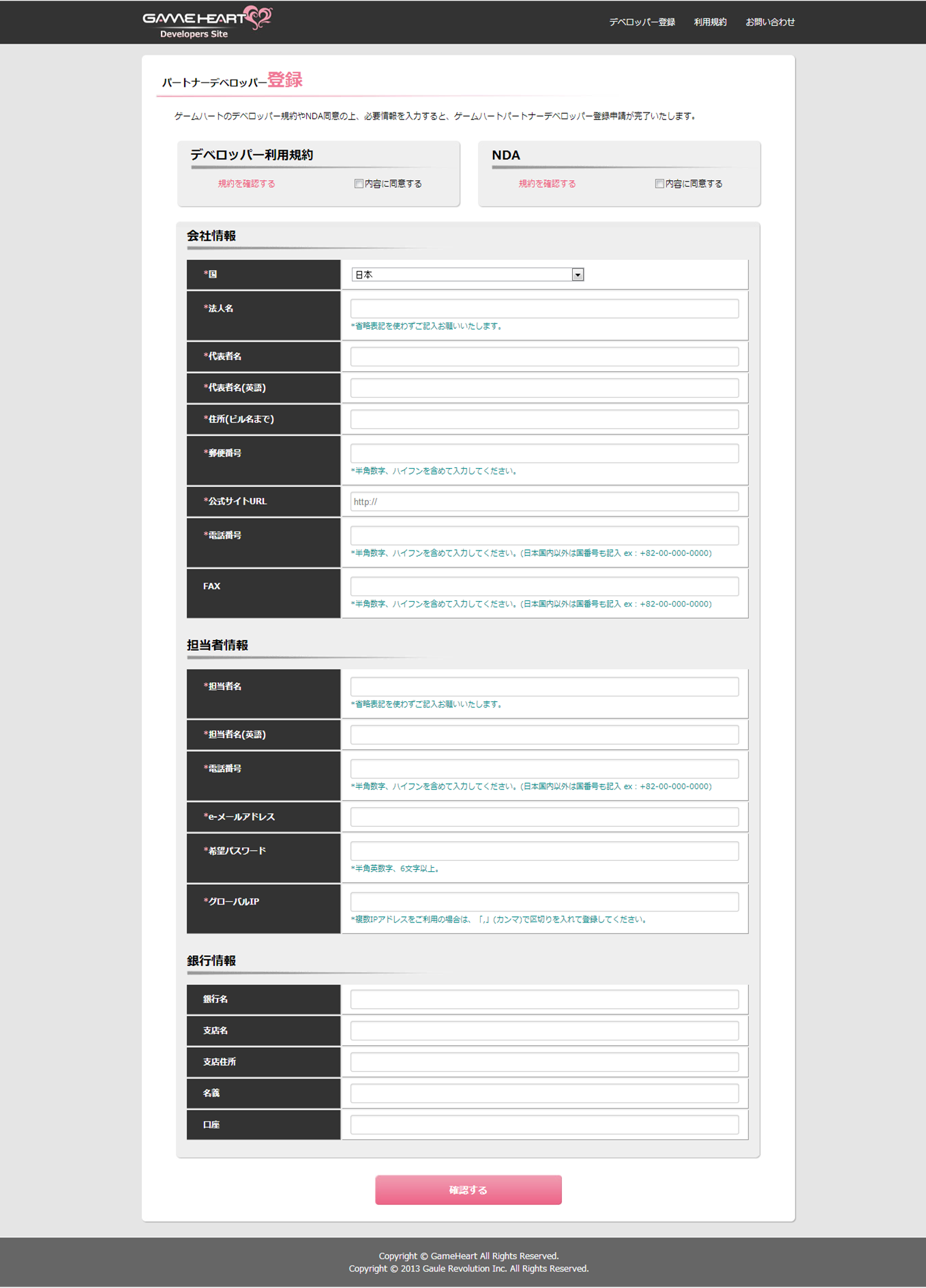Viewport: 926px width, 1288px height.
Task: Open the 利用規約 nav link
Action: 710,22
